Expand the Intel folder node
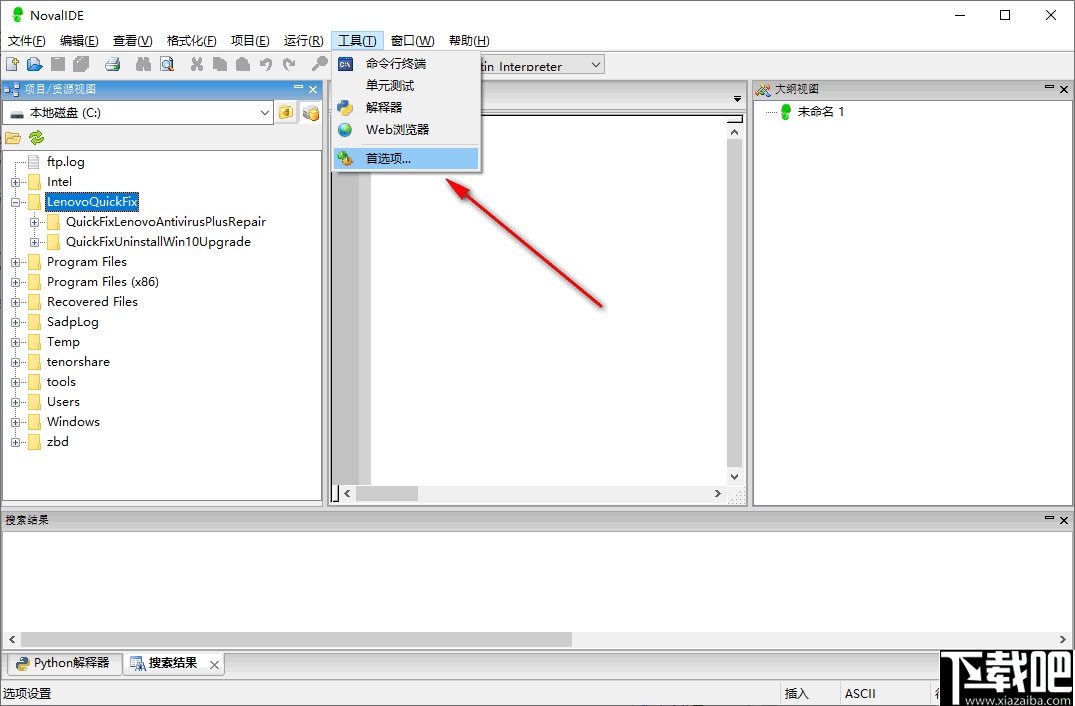 15,182
